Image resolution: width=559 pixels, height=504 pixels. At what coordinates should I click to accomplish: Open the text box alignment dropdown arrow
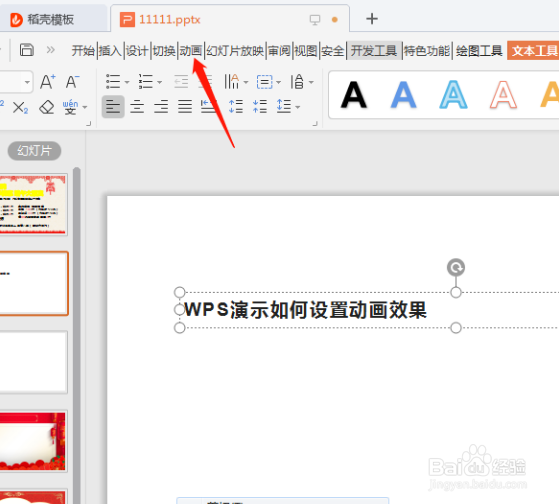(x=278, y=82)
